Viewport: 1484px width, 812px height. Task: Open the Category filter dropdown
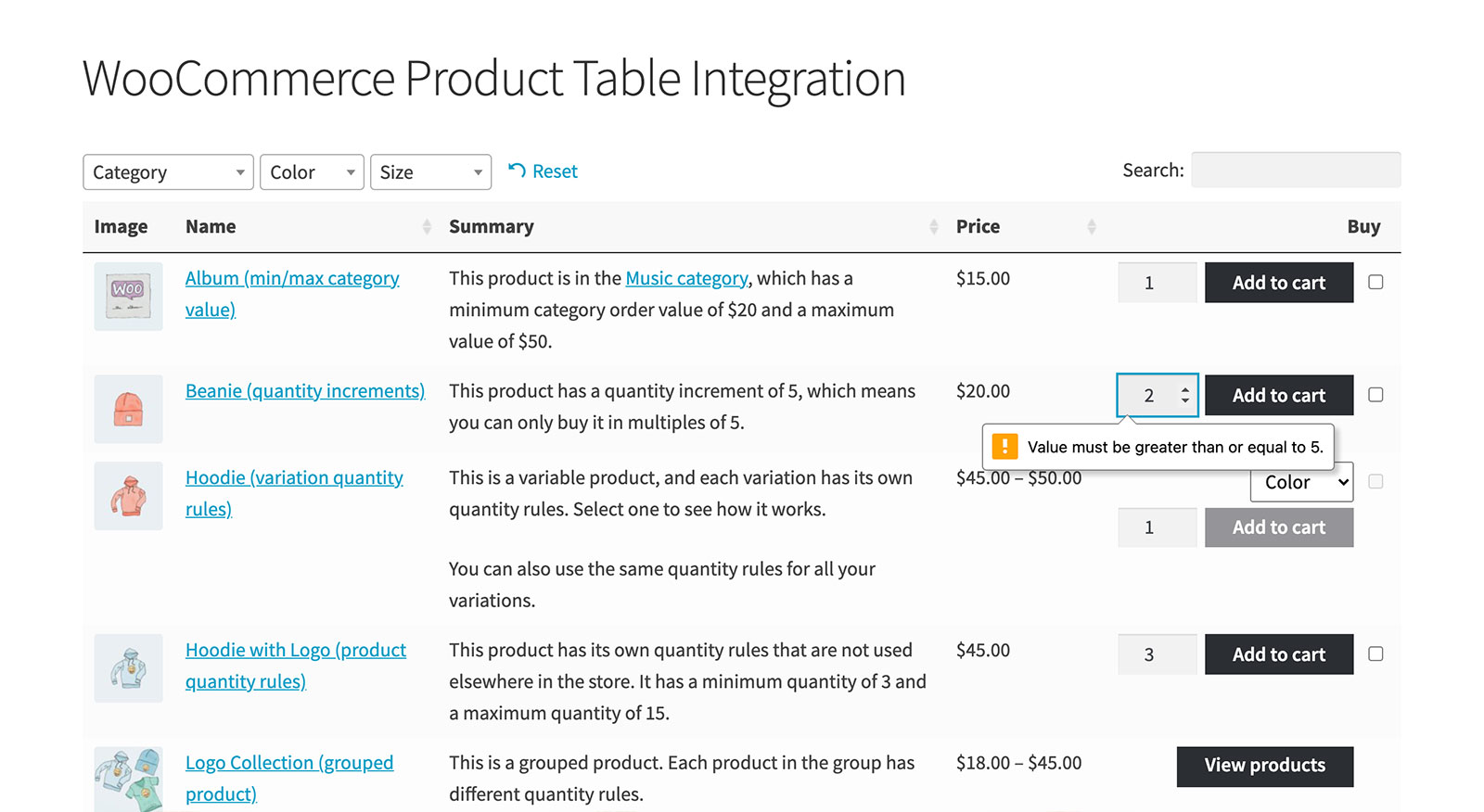(x=168, y=172)
